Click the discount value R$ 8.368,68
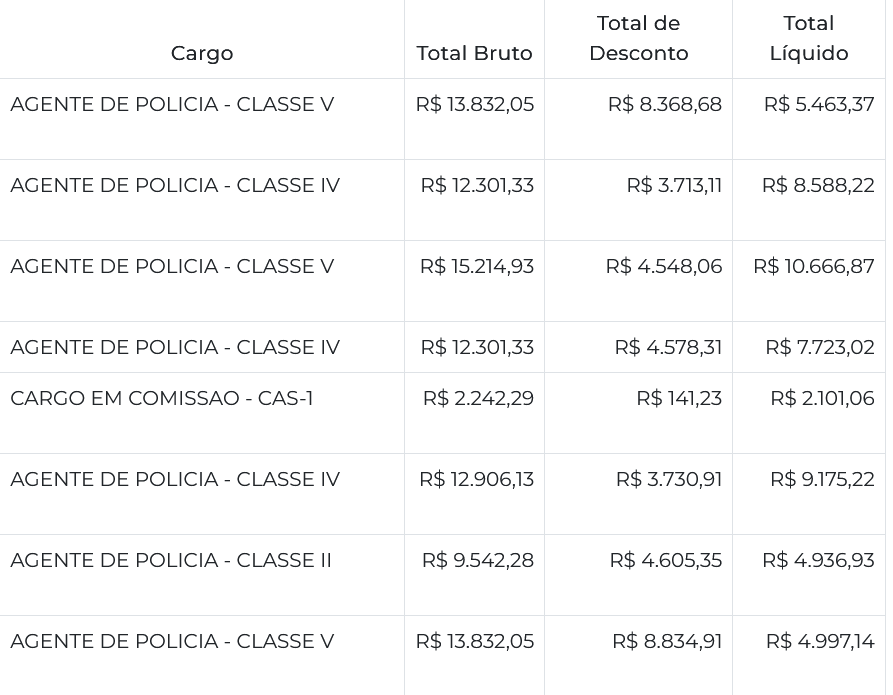The width and height of the screenshot is (893, 695). pos(664,104)
